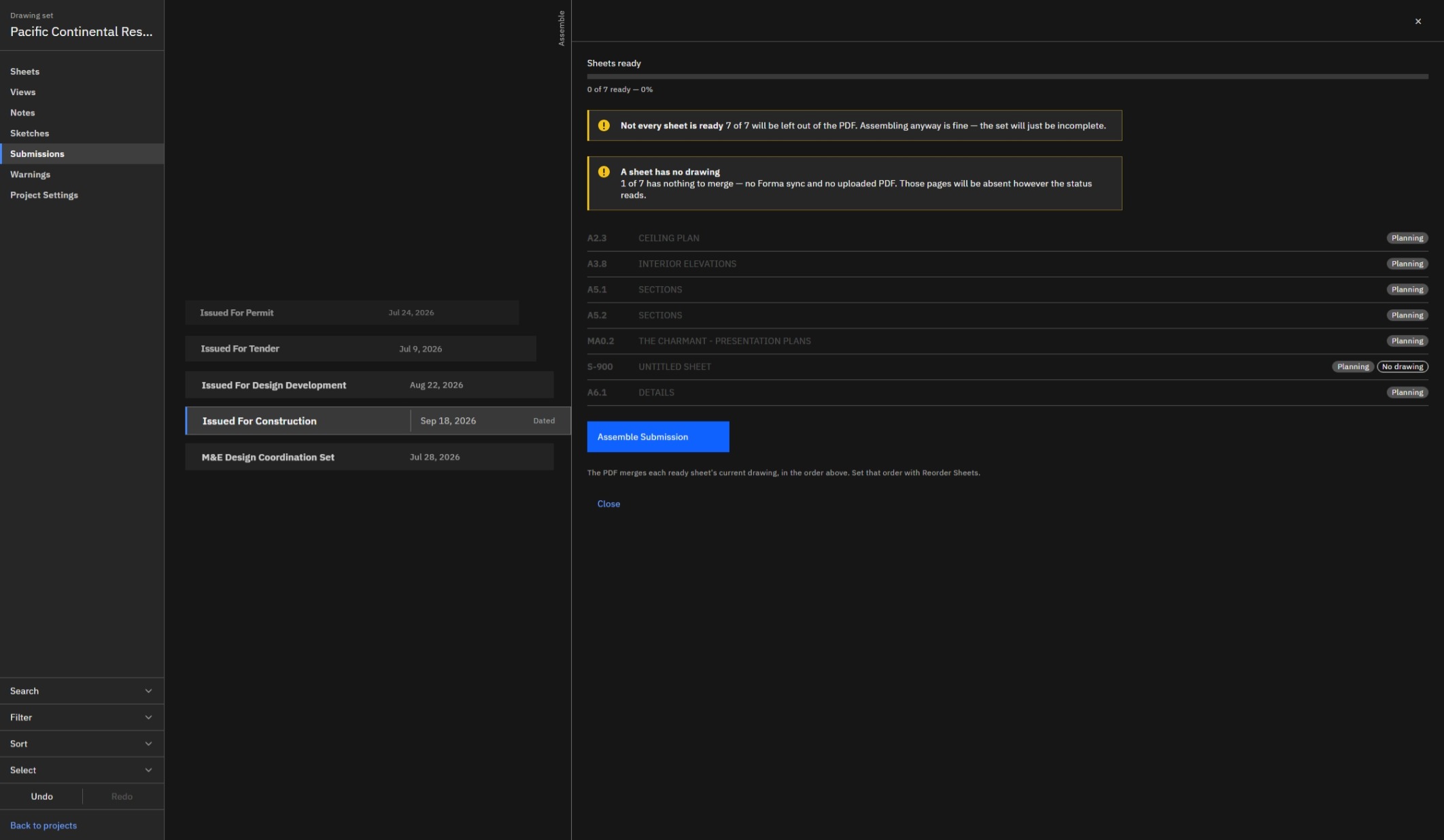Click the 'Not every sheet is ready' warning icon
Viewport: 1444px width, 840px height.
coord(604,126)
